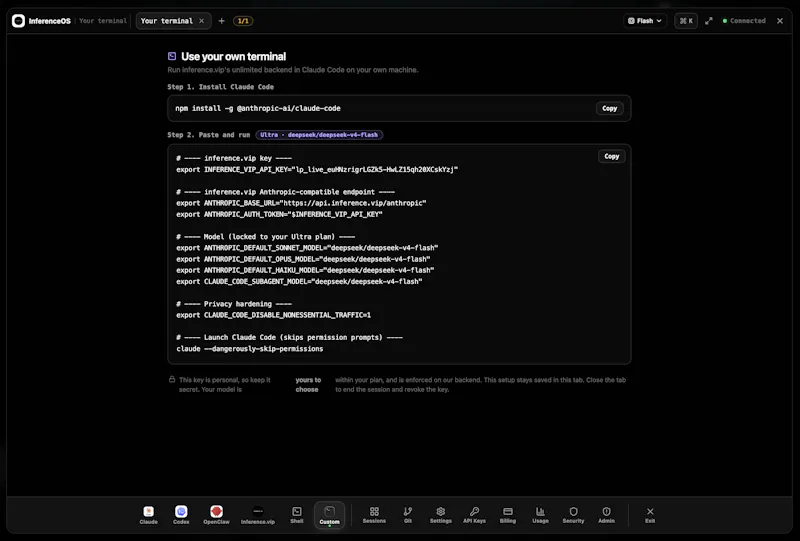Click the INFERENCE_VIP_API_KEY export line
800x541 pixels.
coord(317,169)
